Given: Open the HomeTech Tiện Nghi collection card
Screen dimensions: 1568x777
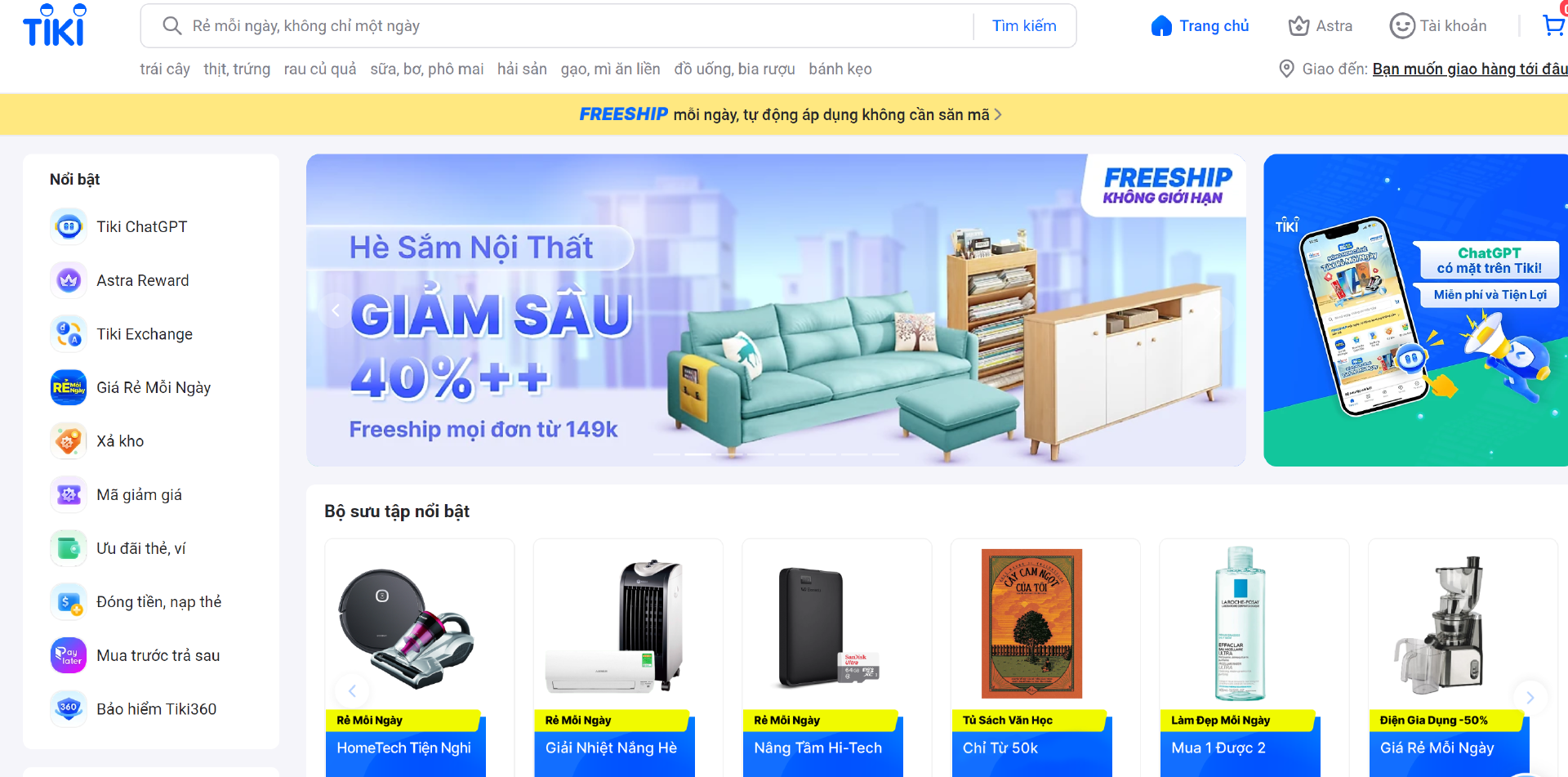Looking at the screenshot, I should [420, 658].
